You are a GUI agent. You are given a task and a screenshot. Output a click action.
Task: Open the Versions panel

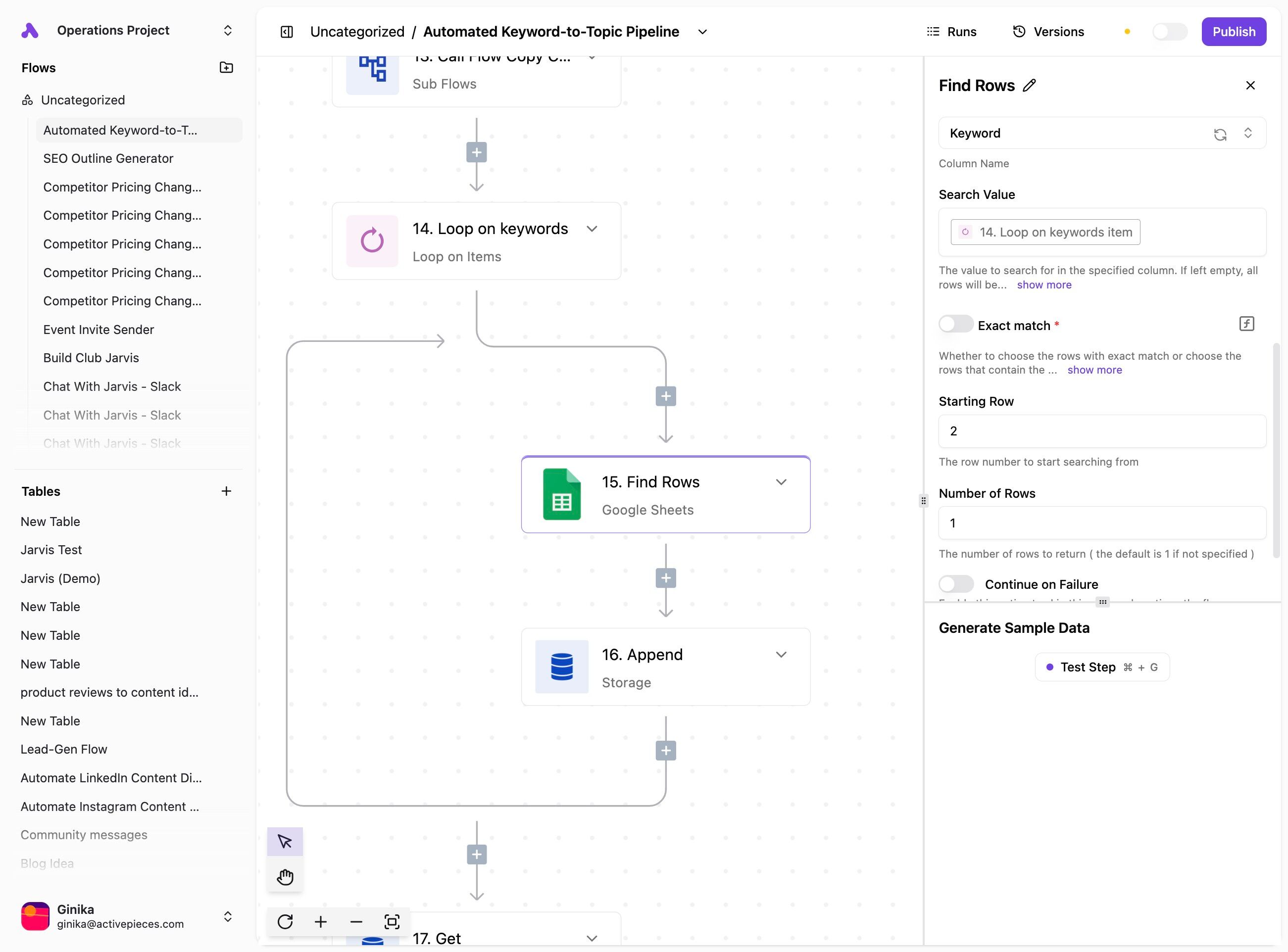(x=1049, y=32)
